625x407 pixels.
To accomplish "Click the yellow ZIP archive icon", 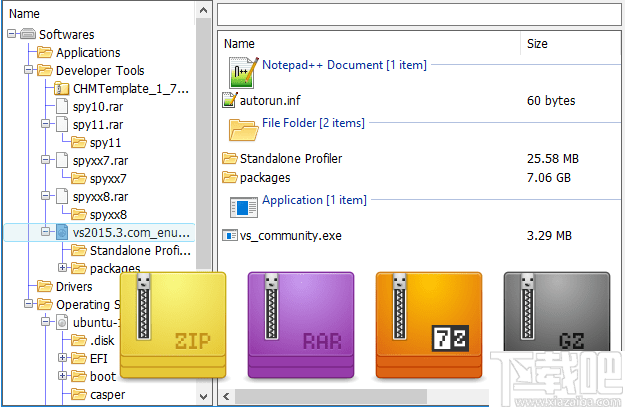I will (173, 325).
